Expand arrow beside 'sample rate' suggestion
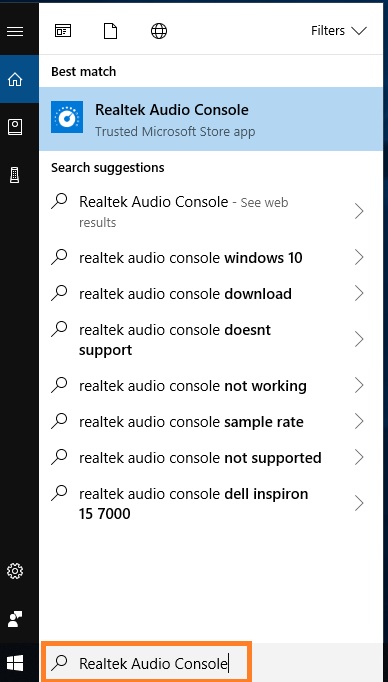388x682 pixels. [359, 421]
